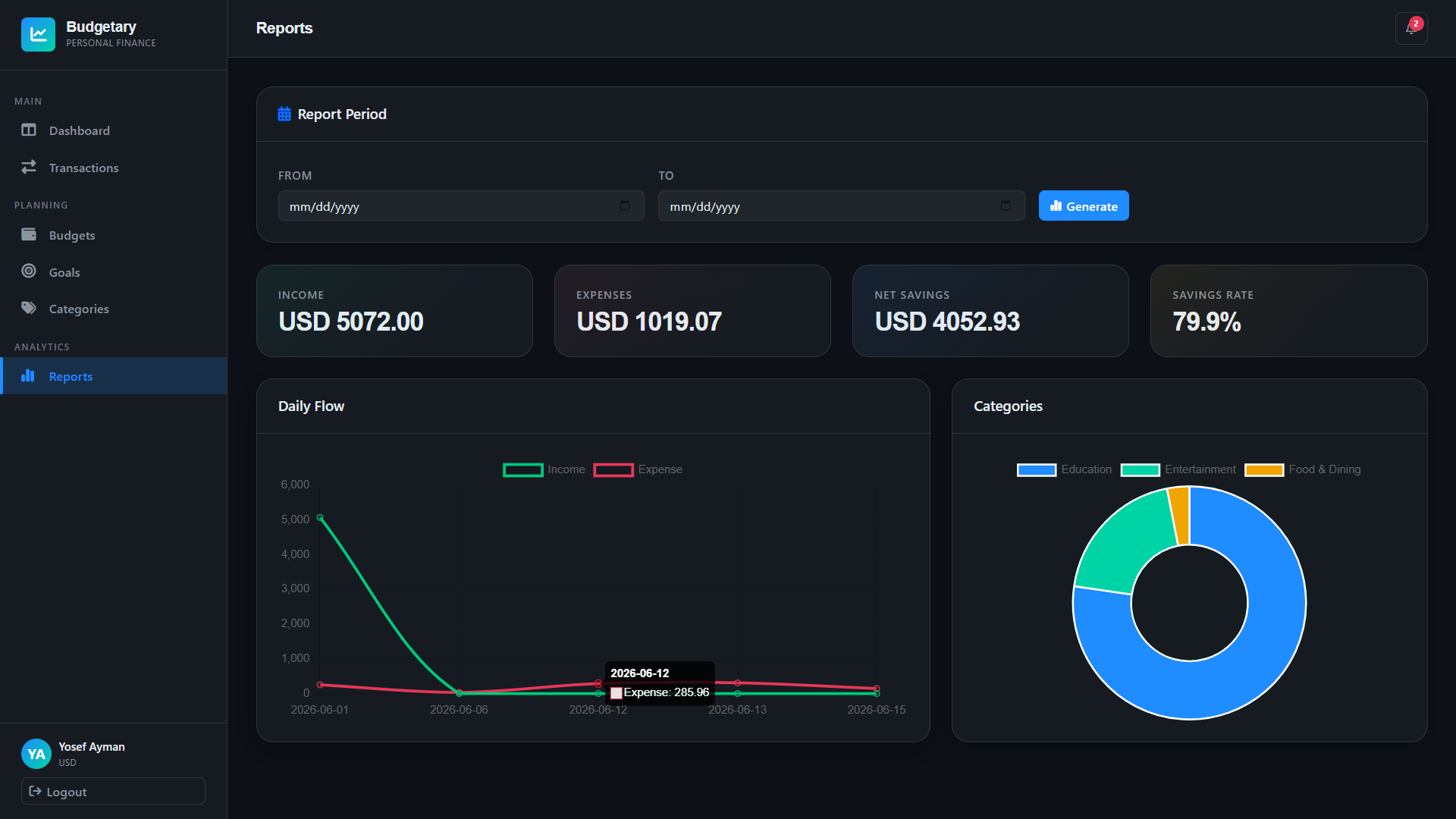Focus the TO date field
The height and width of the screenshot is (819, 1456).
point(842,206)
